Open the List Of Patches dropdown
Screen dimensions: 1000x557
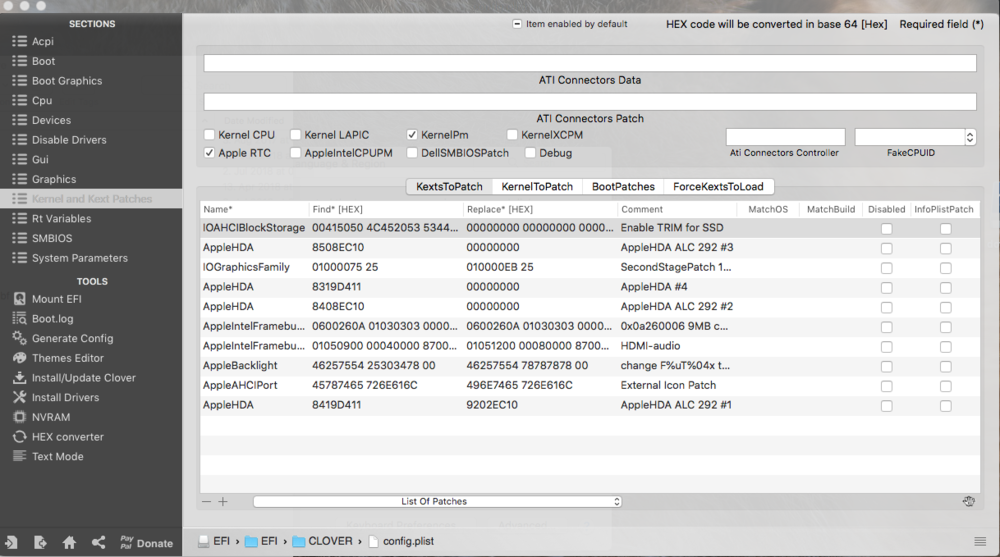point(438,501)
